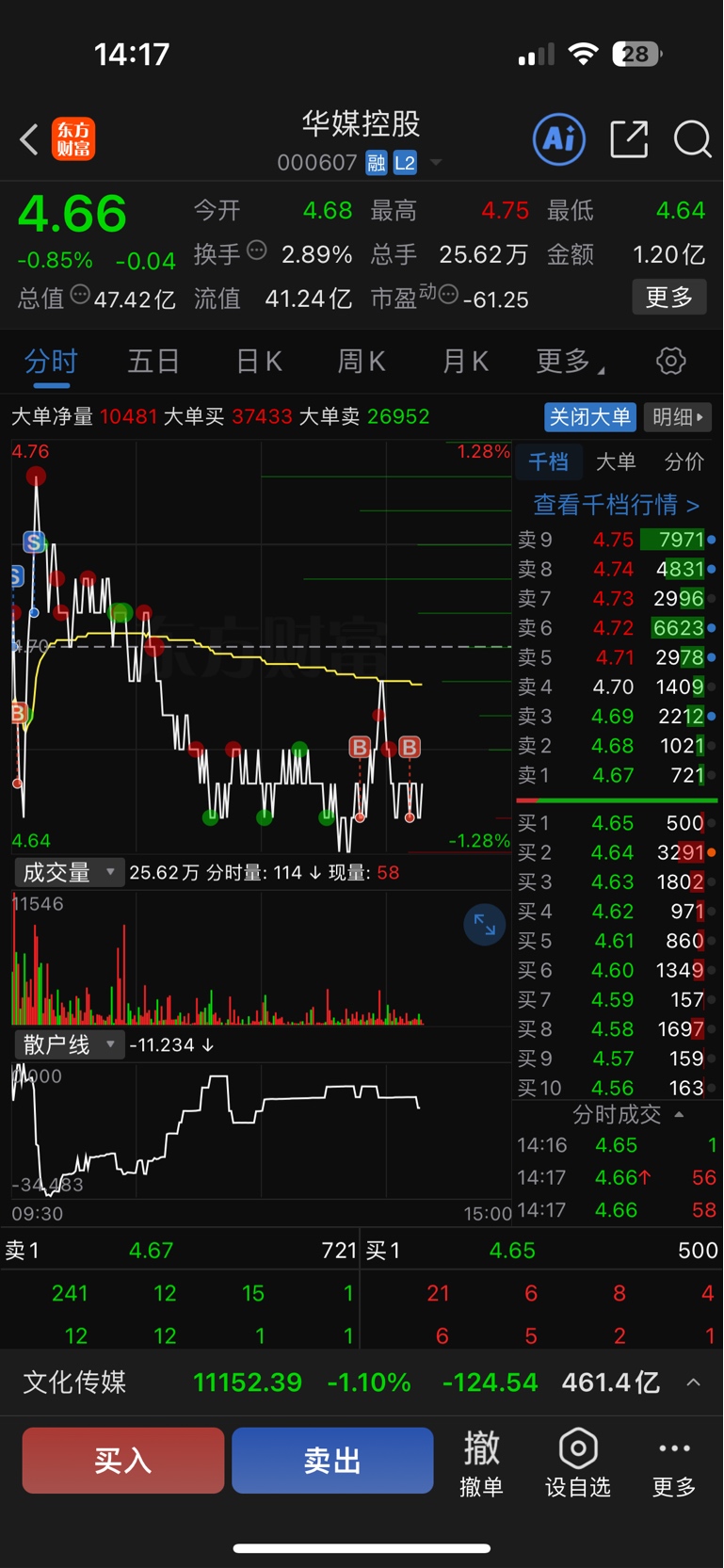Viewport: 724px width, 1568px height.
Task: Switch to 日K tab
Action: [259, 361]
